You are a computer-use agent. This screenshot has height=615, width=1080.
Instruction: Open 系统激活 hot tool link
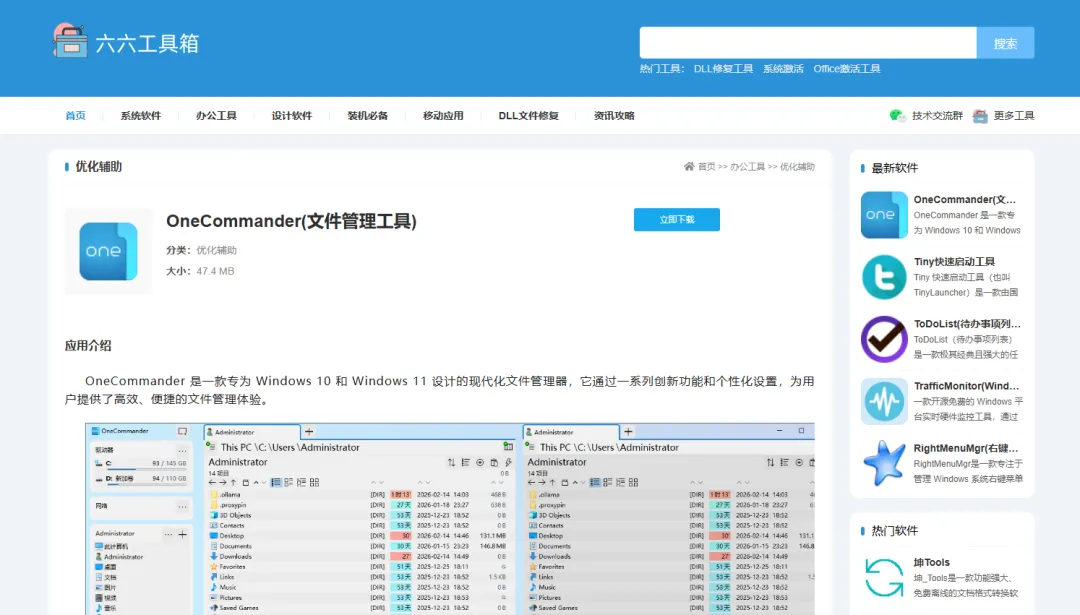point(783,69)
